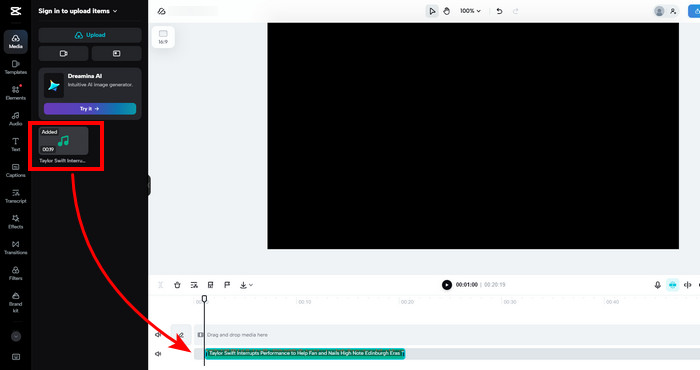The image size is (700, 370).
Task: Add a marker with flag icon
Action: click(x=227, y=285)
